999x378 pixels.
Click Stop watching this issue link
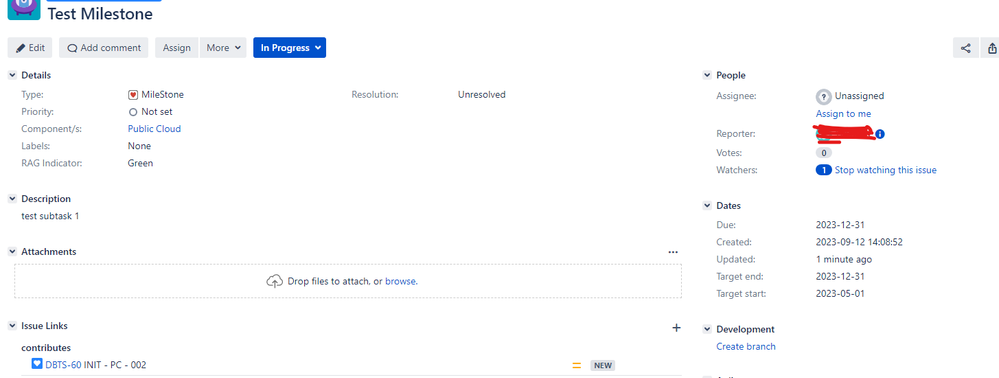coord(886,170)
